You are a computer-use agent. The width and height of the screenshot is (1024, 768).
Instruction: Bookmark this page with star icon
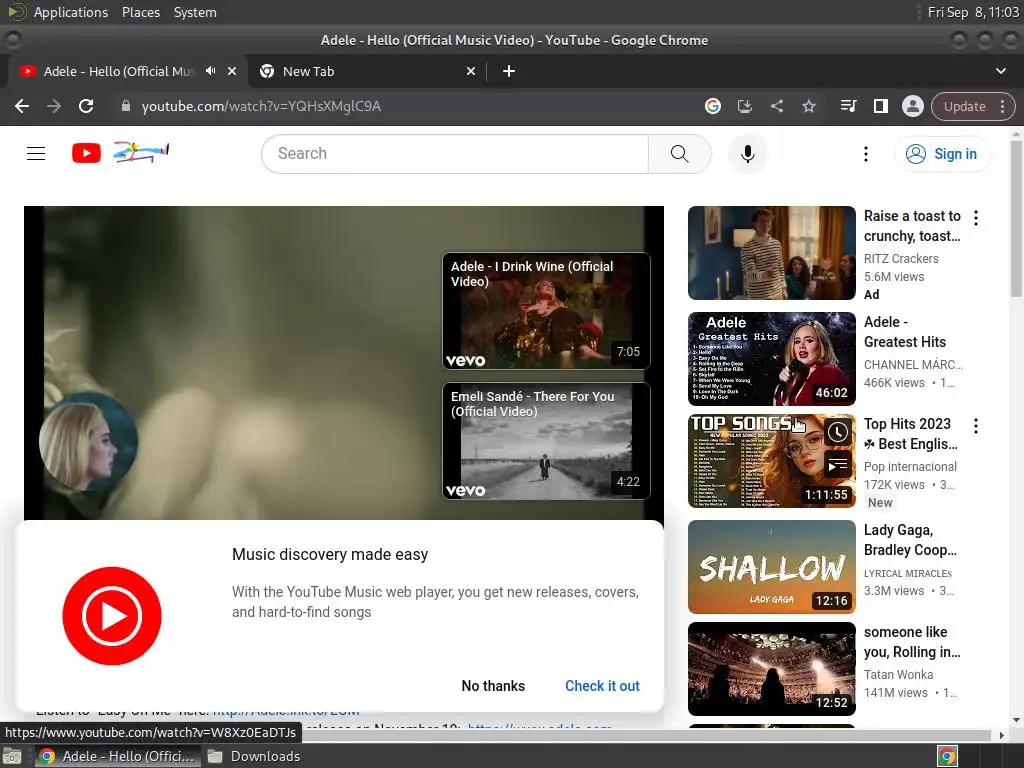click(808, 106)
